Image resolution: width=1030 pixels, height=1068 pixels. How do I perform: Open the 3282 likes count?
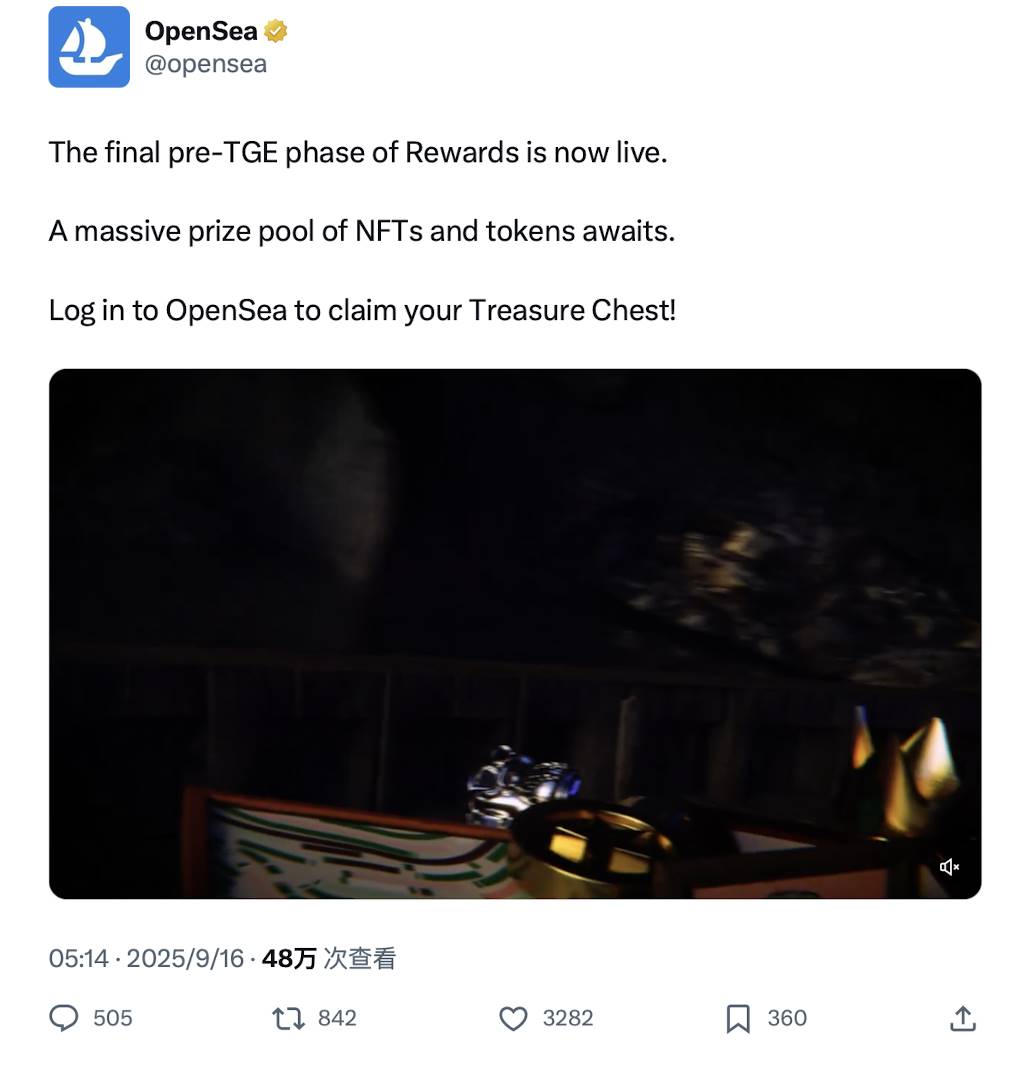coord(568,1018)
